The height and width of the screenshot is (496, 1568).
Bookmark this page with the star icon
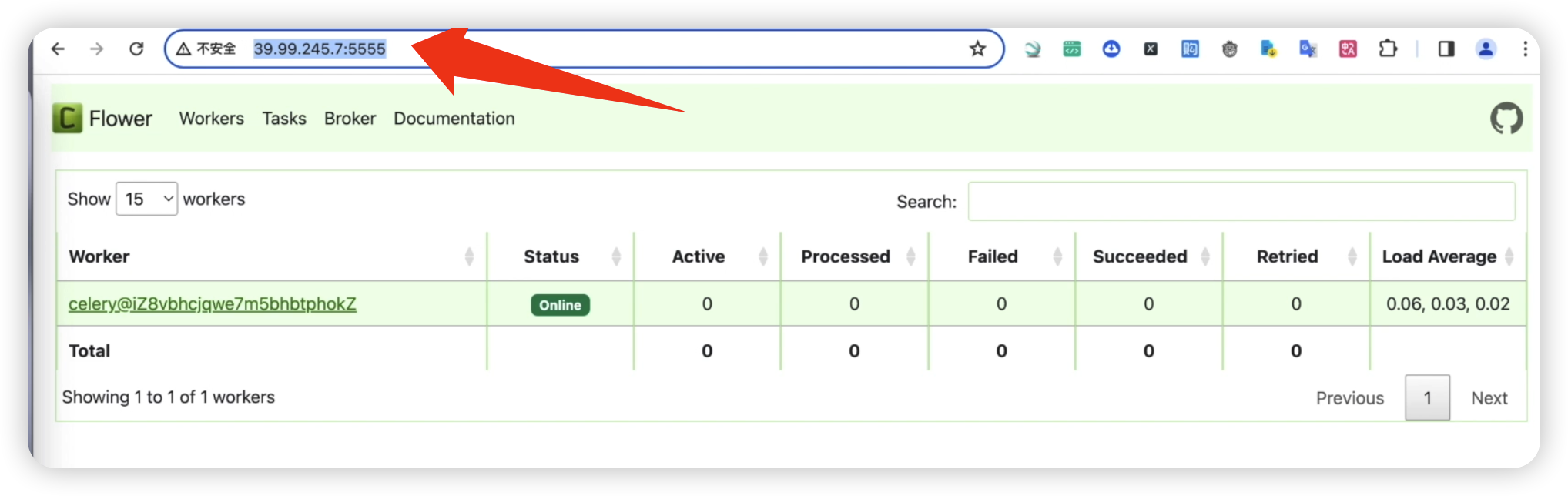[977, 49]
